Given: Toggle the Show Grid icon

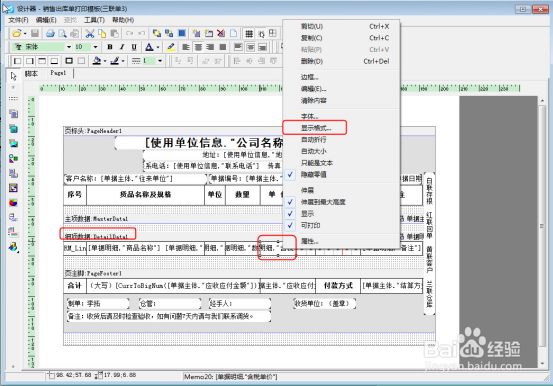Looking at the screenshot, I should [x=249, y=34].
